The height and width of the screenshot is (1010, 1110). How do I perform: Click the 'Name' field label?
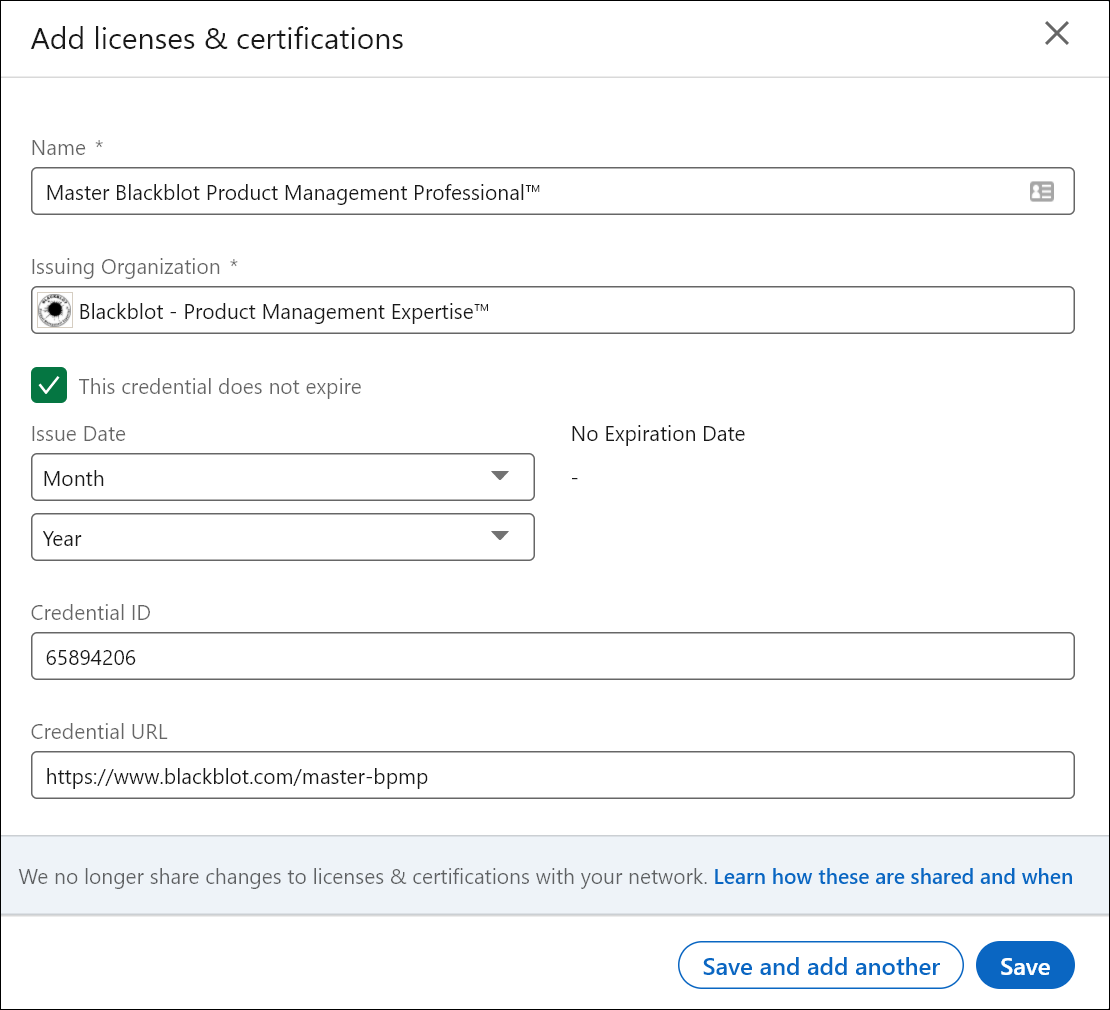[58, 147]
